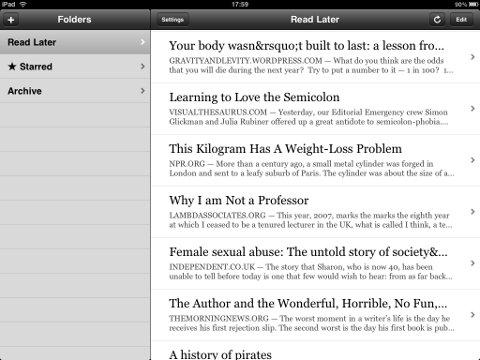
Task: Click chevron on Archive folder row
Action: tap(143, 91)
